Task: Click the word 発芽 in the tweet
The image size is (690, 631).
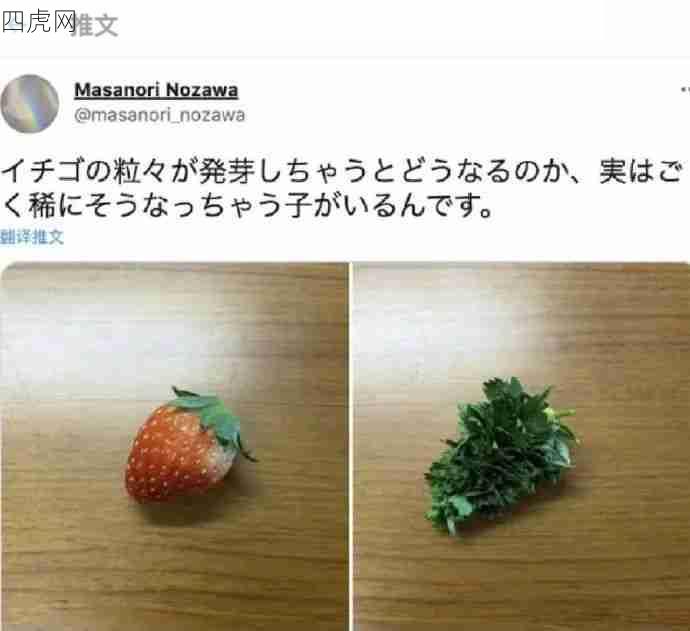Action: pyautogui.click(x=227, y=171)
